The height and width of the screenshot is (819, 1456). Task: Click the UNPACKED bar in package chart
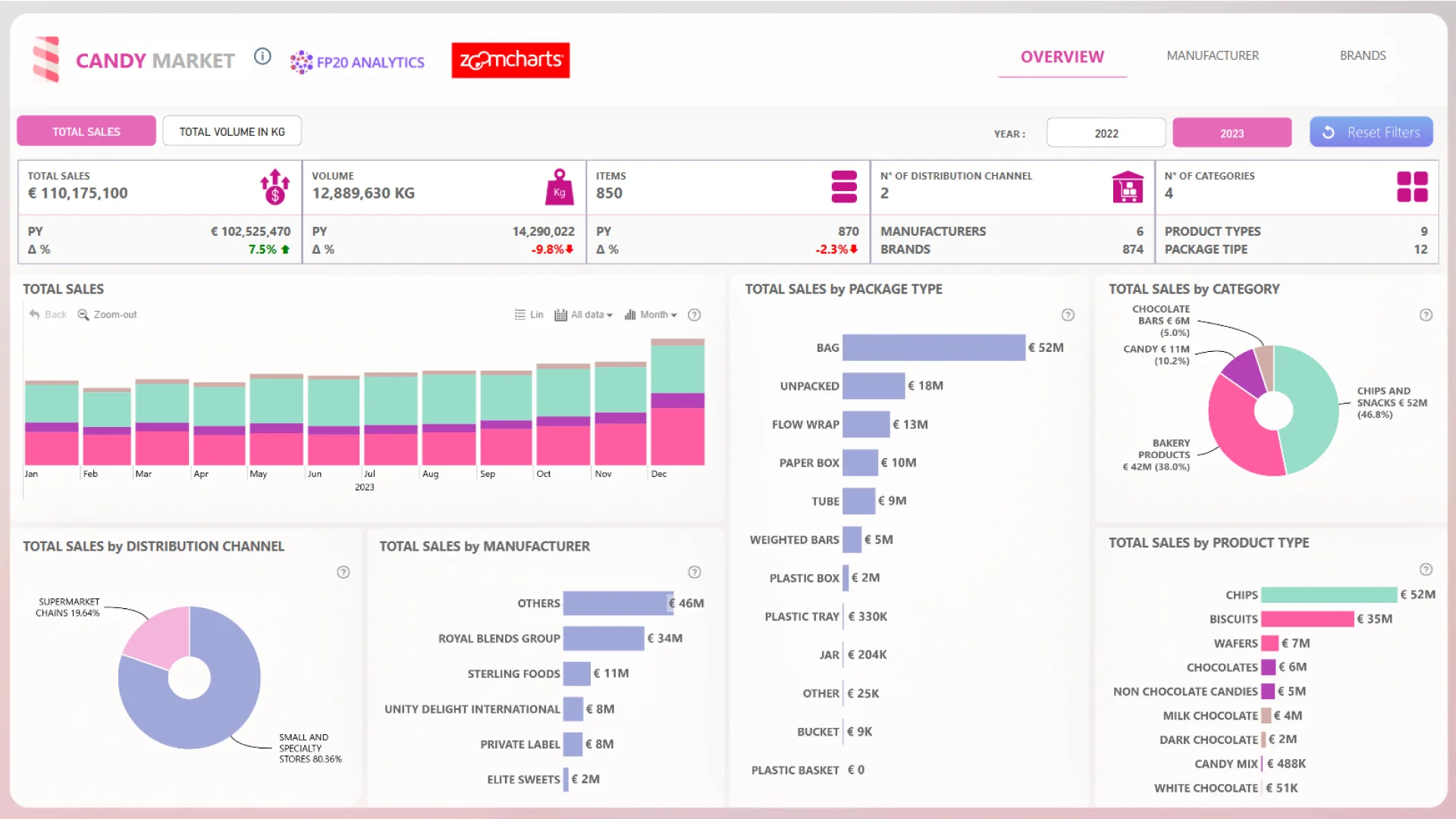[x=874, y=385]
